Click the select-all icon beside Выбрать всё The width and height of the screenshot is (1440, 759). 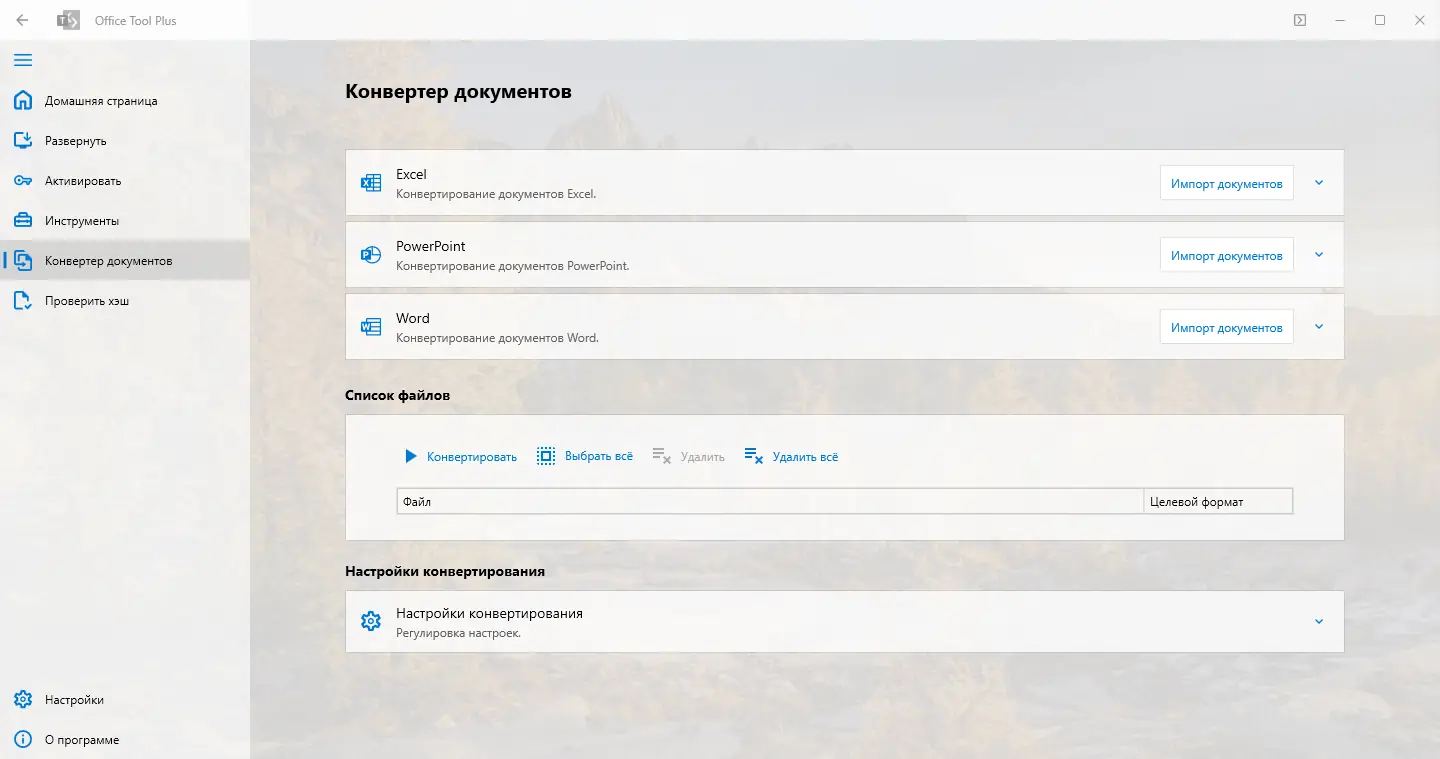546,456
